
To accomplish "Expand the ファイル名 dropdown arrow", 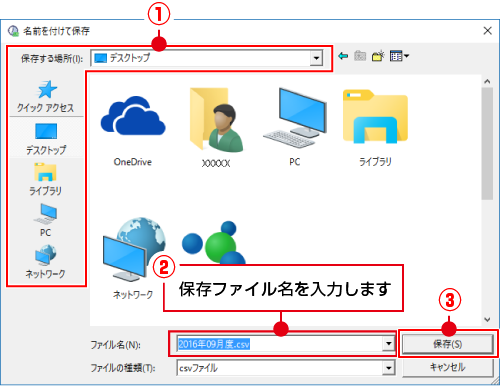I will point(388,344).
